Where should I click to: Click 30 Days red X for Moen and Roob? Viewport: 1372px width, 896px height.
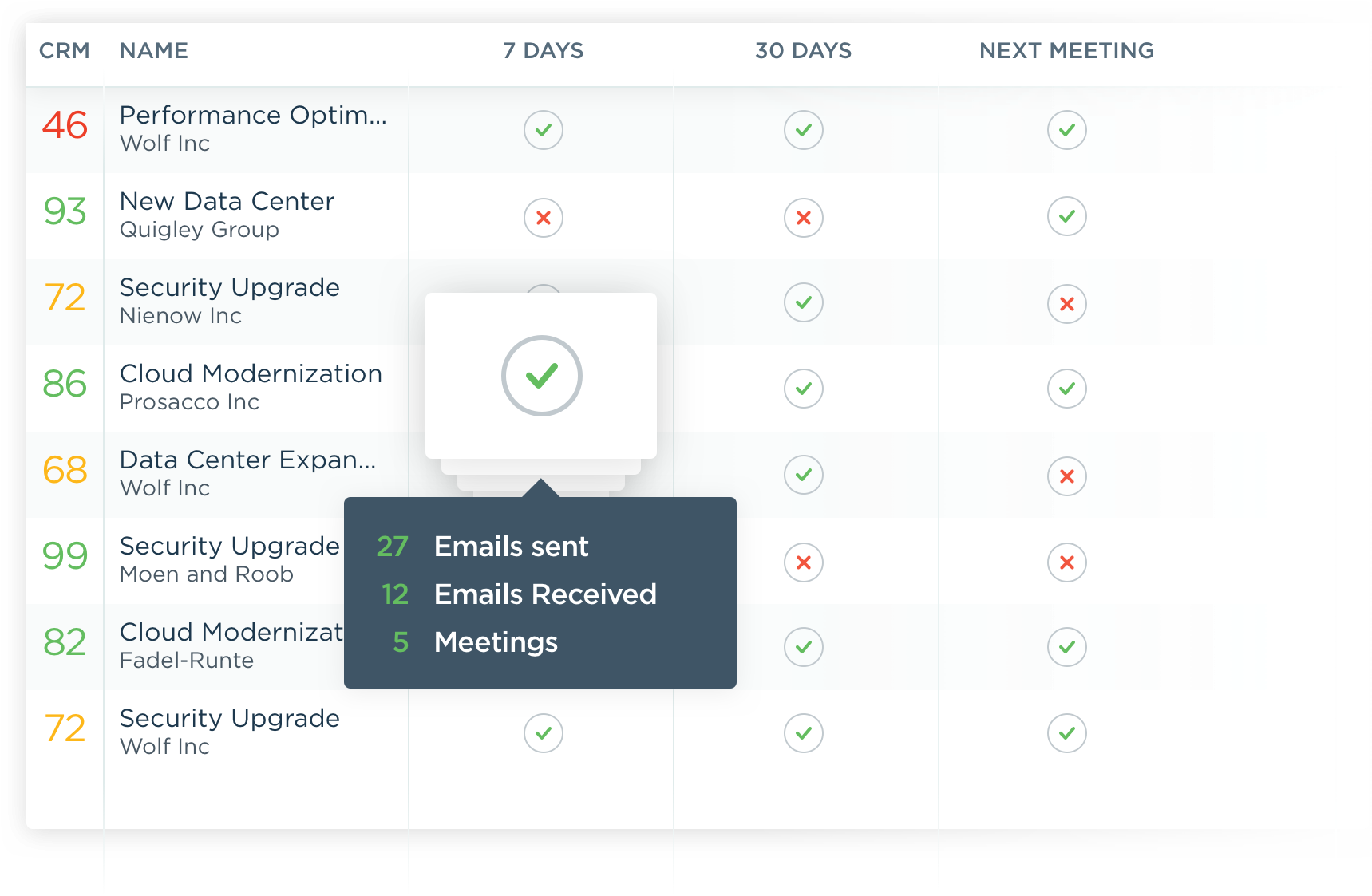point(803,562)
